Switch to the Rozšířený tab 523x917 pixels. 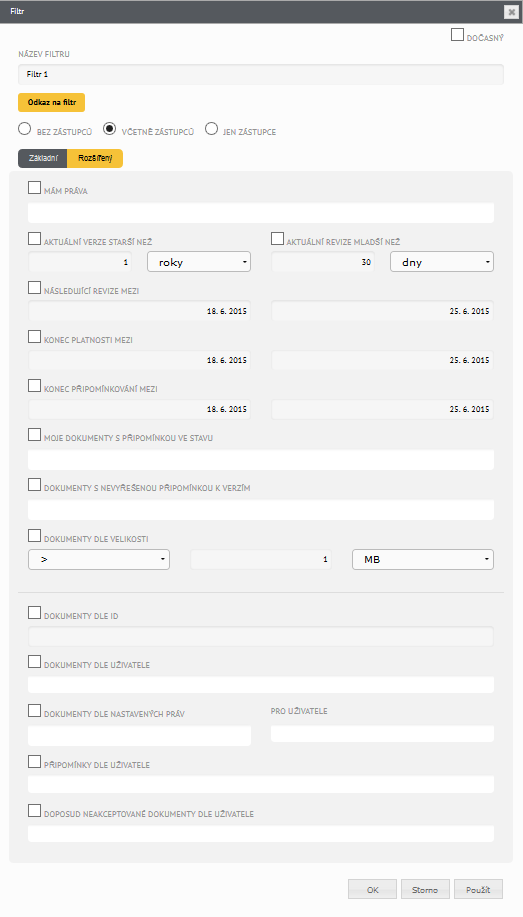(x=95, y=158)
